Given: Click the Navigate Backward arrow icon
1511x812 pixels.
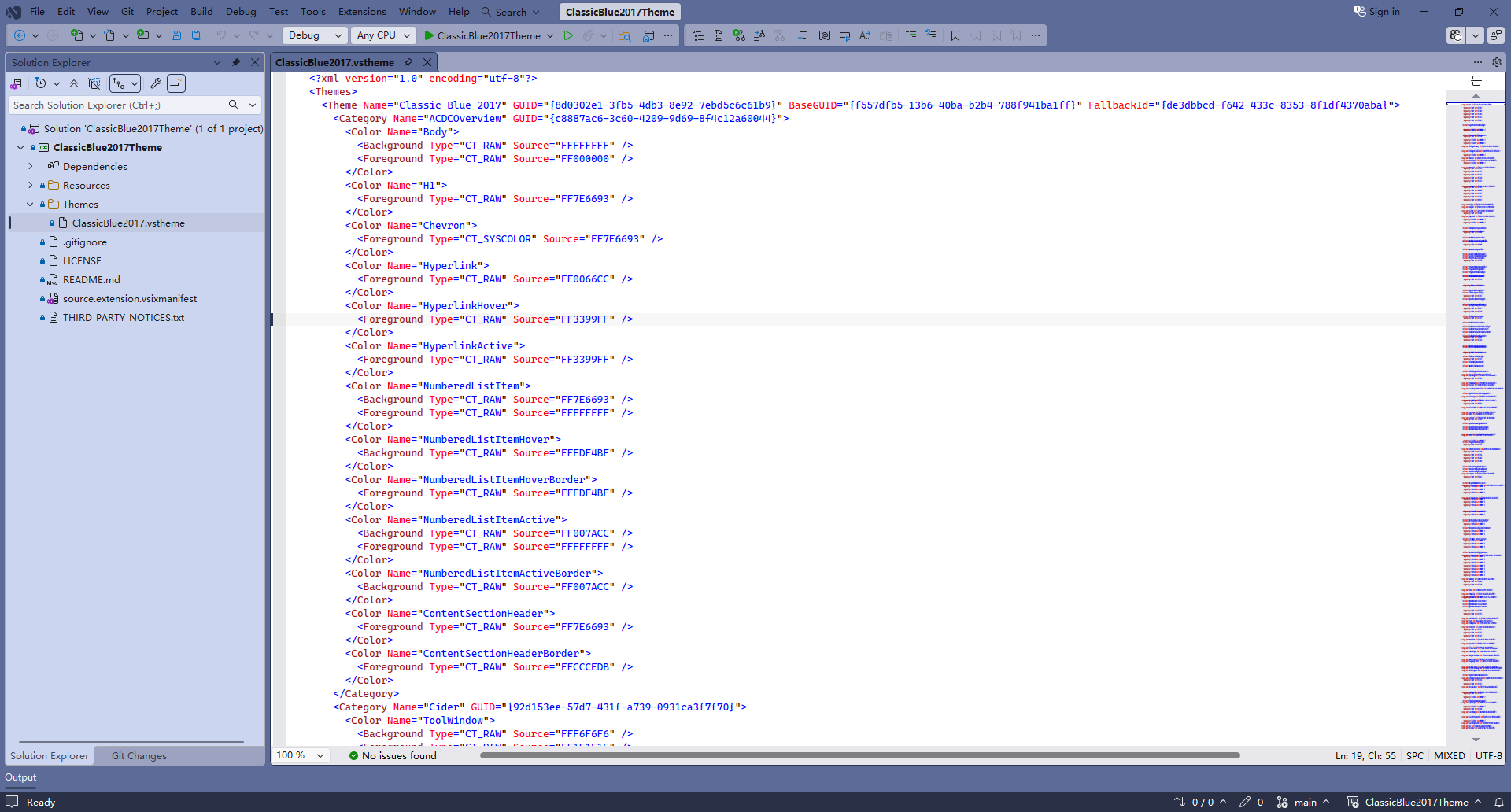Looking at the screenshot, I should (x=20, y=35).
